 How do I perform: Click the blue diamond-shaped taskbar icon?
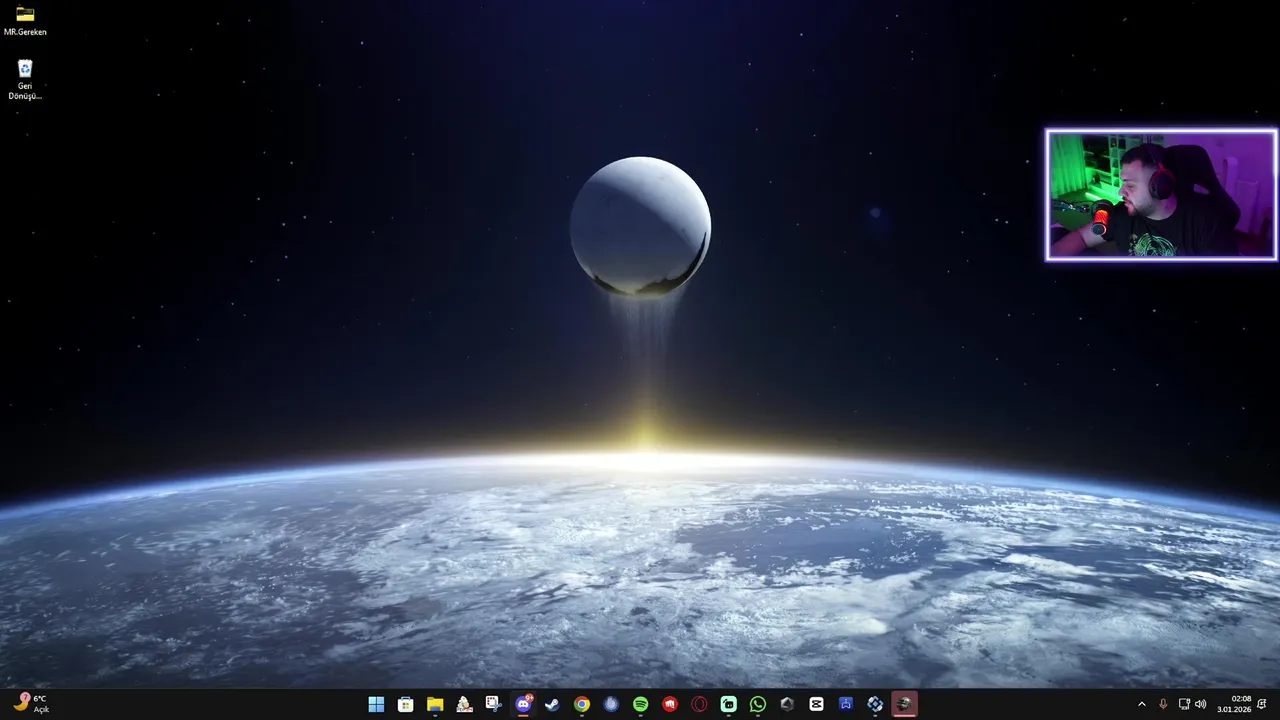[x=875, y=704]
